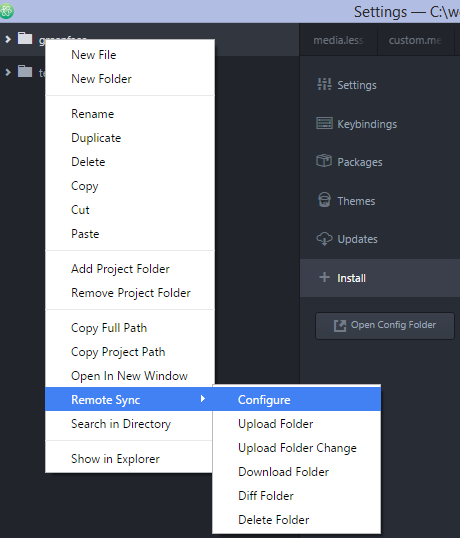
Task: Open the Remote Sync submenu arrow
Action: tap(203, 398)
